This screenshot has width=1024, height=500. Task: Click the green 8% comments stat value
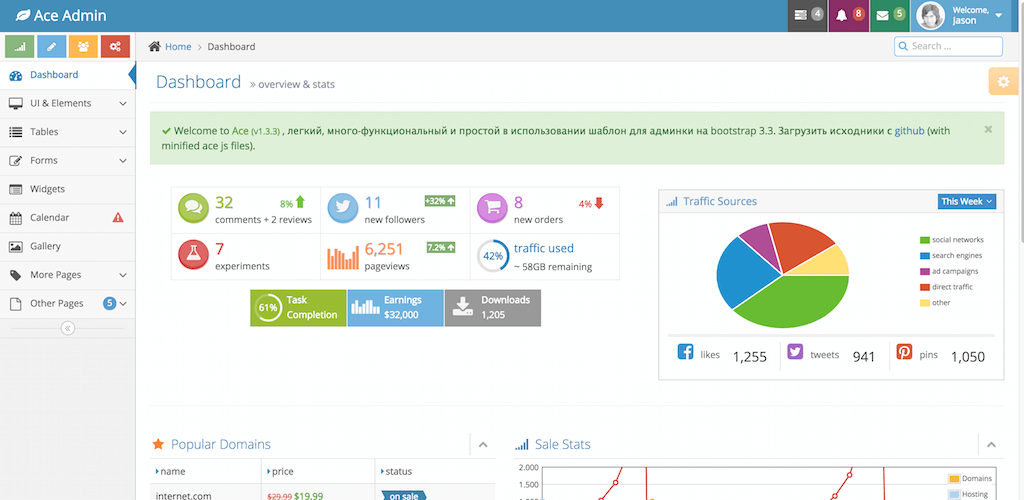pyautogui.click(x=287, y=204)
